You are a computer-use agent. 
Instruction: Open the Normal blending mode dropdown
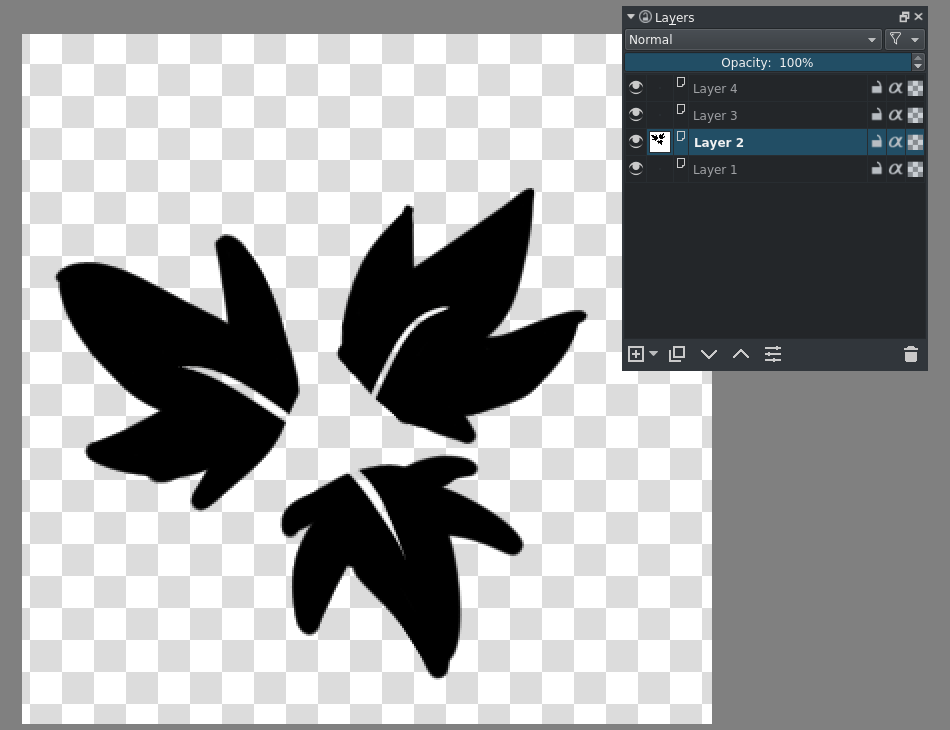[752, 40]
